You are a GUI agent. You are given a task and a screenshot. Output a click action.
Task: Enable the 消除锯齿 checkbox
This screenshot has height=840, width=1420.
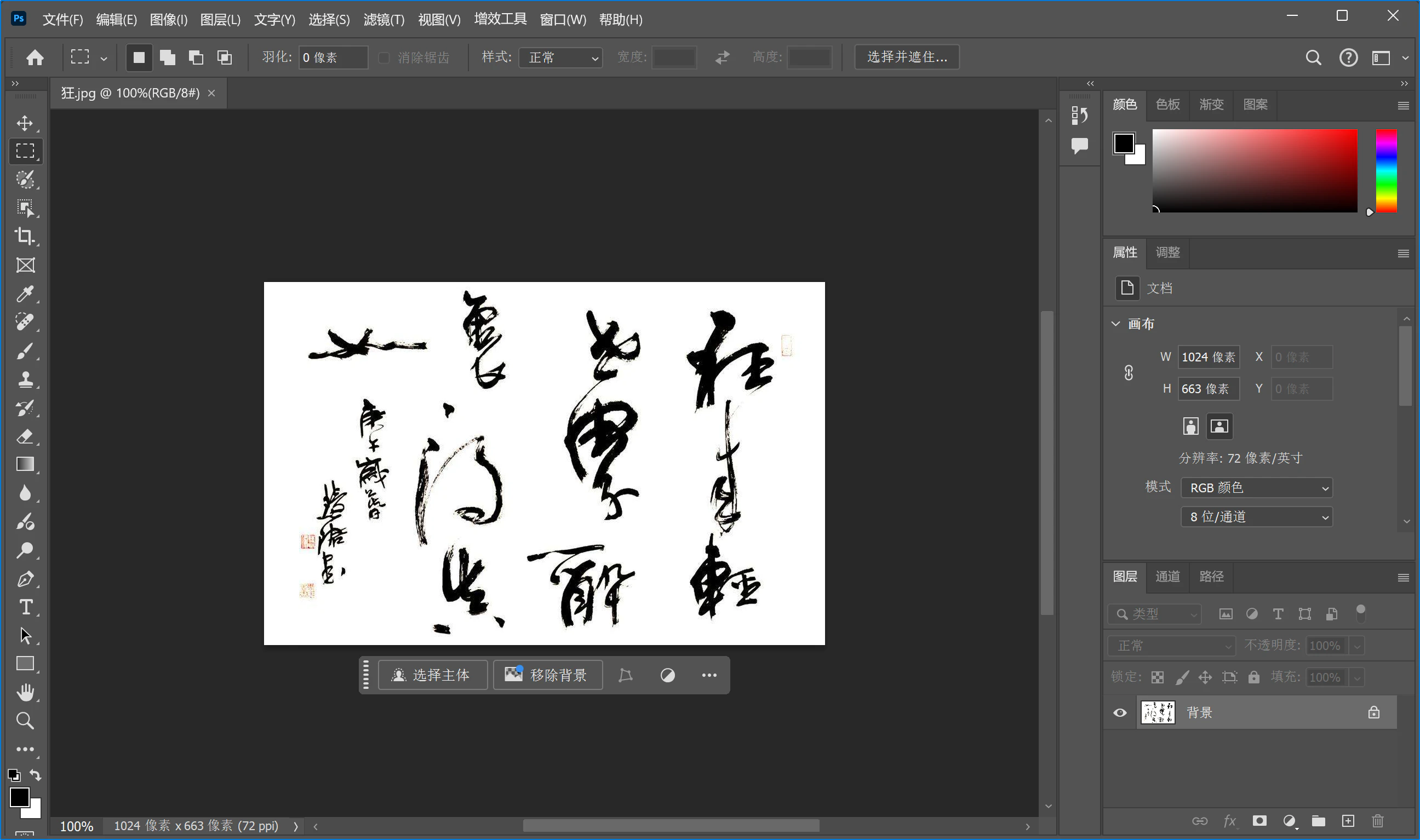click(x=385, y=57)
